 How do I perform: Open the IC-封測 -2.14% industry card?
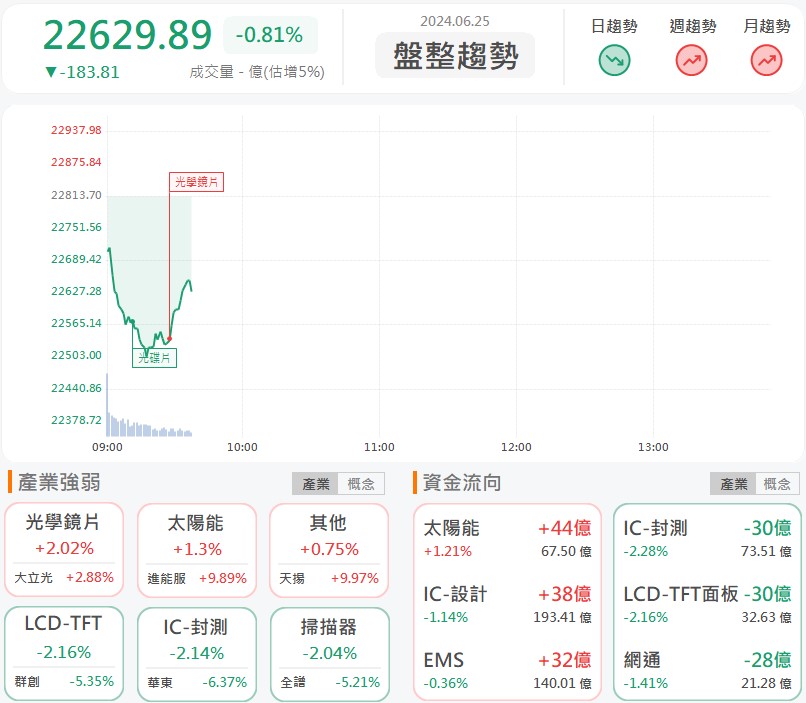tap(197, 654)
